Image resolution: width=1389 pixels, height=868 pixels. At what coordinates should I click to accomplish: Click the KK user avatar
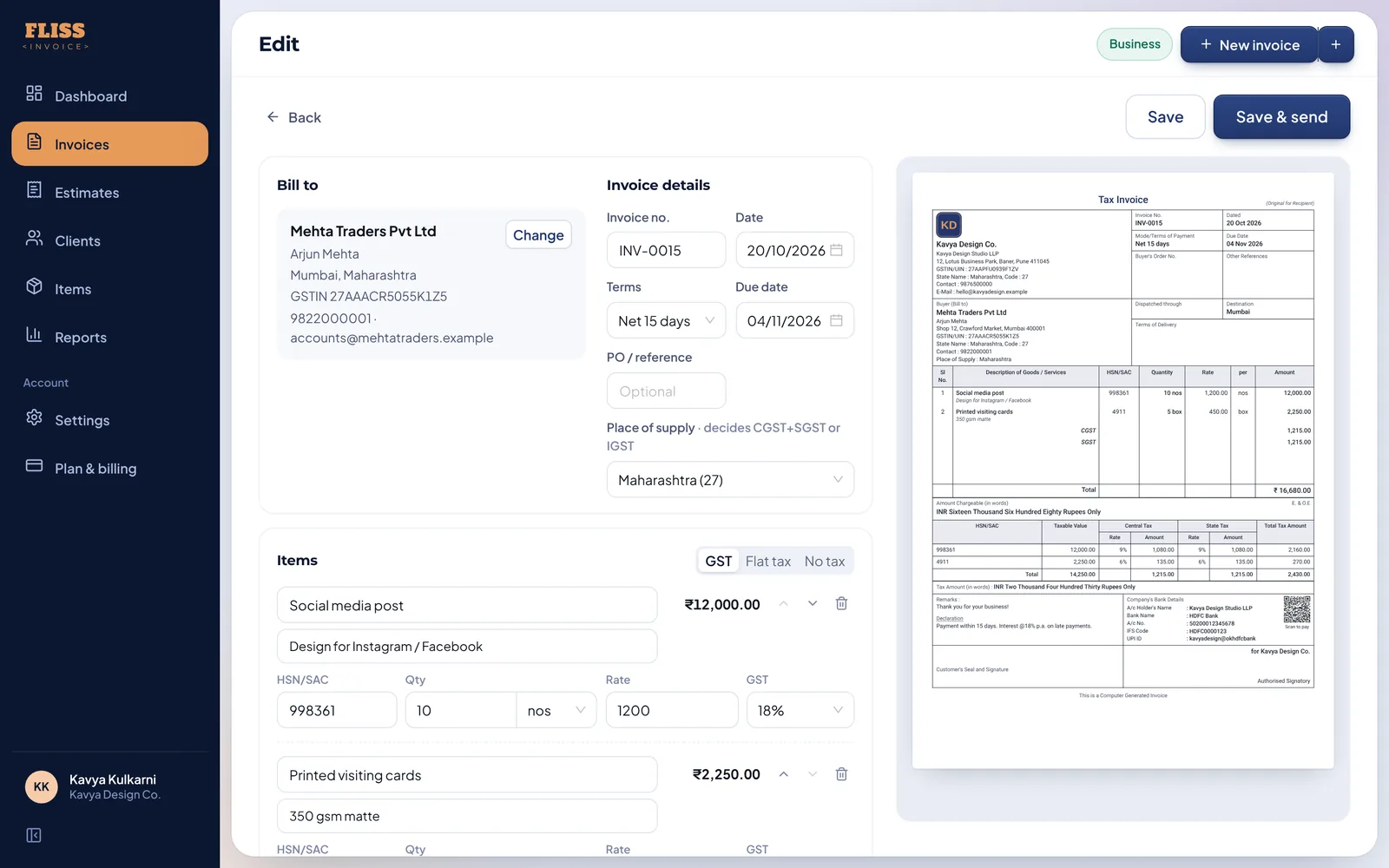[x=41, y=786]
